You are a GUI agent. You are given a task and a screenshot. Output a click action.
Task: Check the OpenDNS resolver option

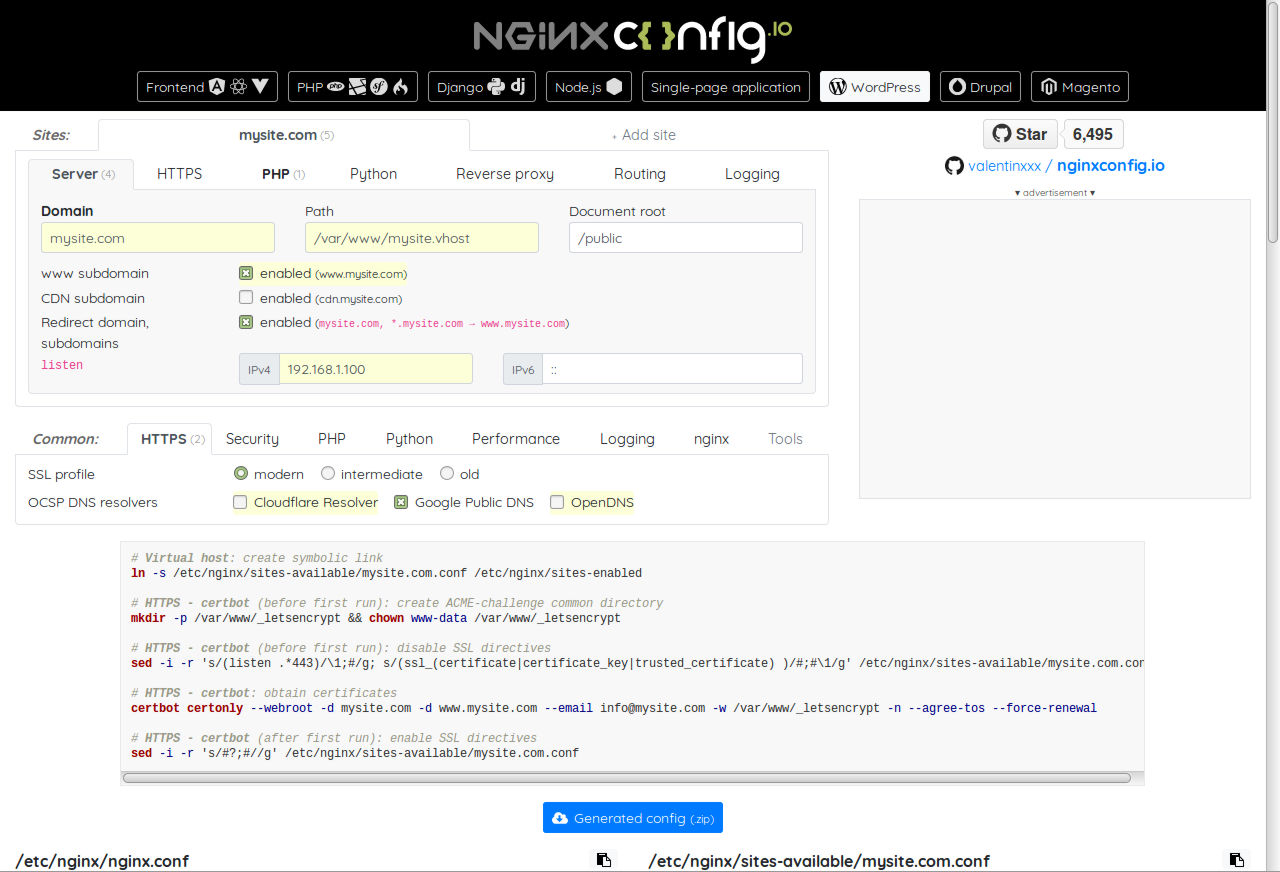(x=557, y=502)
